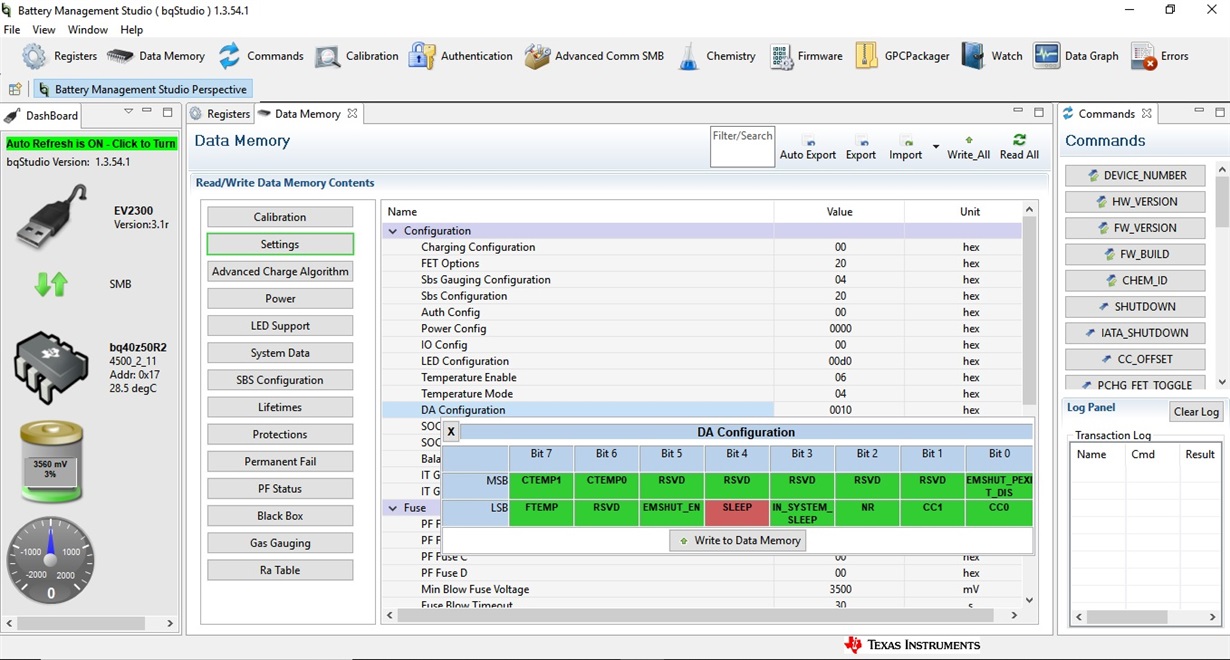Toggle the IN_SYSTEM_SLEEP bit
The image size is (1230, 660).
tap(802, 513)
